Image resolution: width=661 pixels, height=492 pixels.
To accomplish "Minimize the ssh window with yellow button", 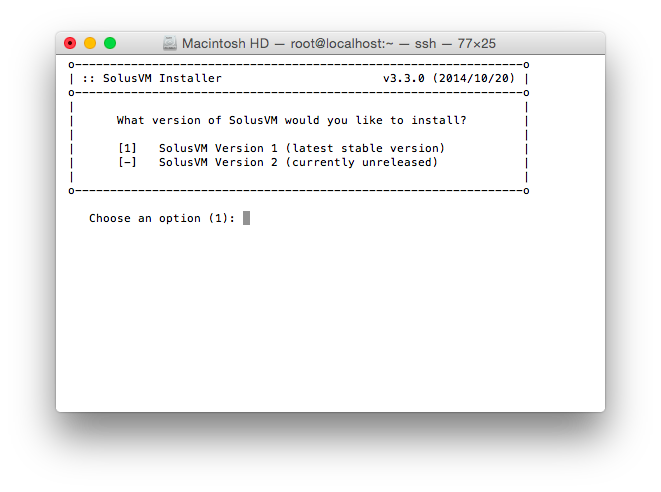I will click(90, 43).
